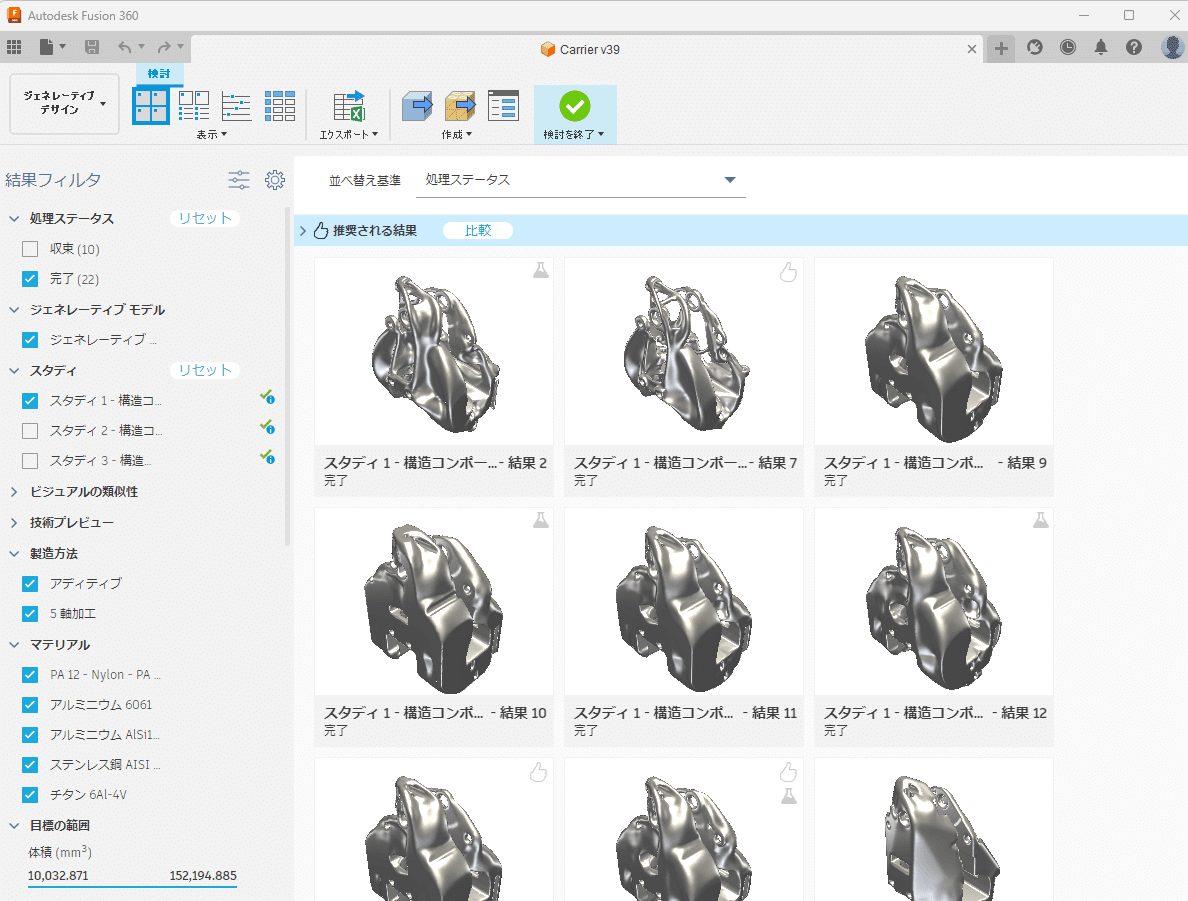This screenshot has width=1188, height=901.
Task: Switch to thumbnail view
Action: (x=151, y=106)
